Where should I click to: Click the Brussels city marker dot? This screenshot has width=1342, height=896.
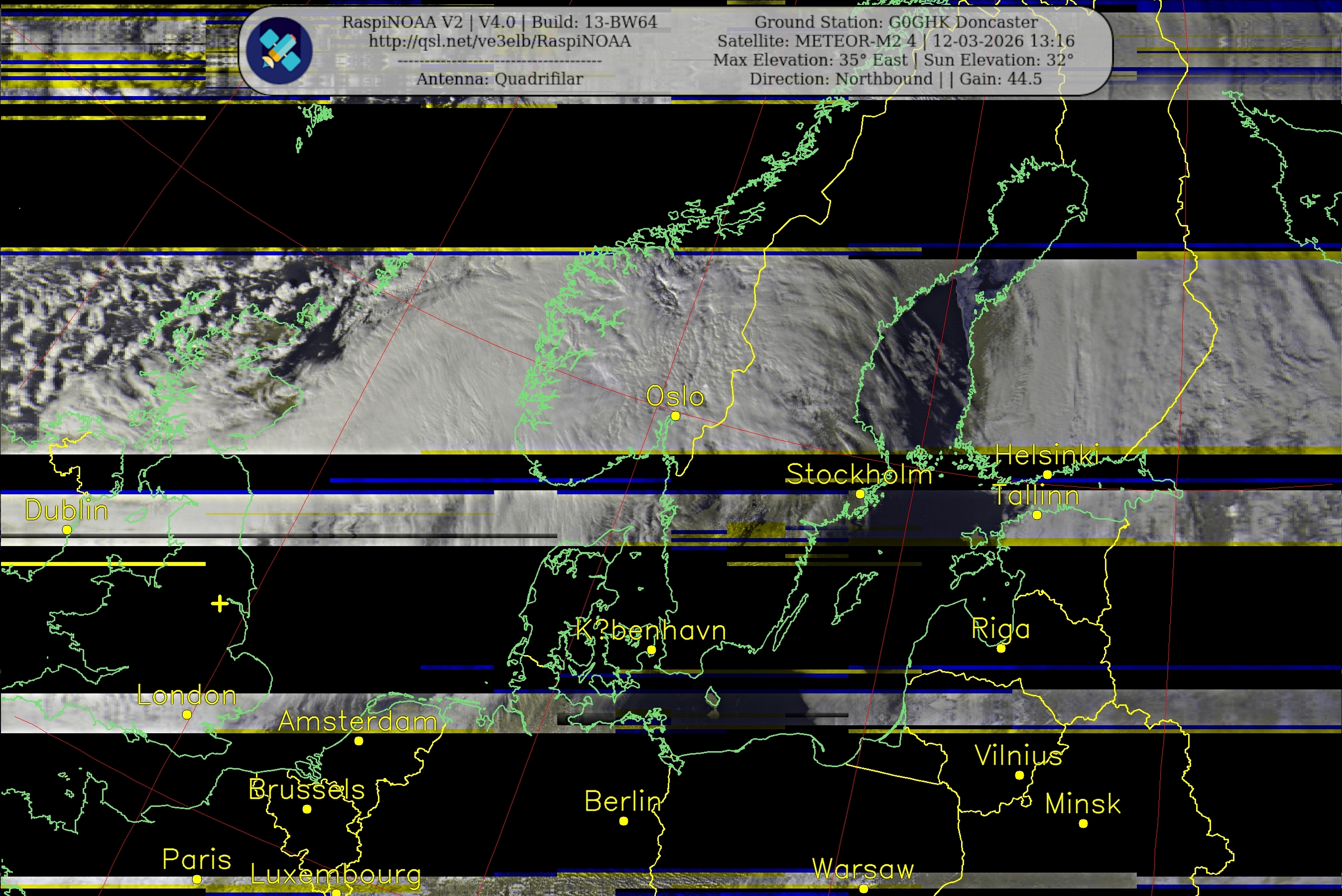pyautogui.click(x=307, y=809)
